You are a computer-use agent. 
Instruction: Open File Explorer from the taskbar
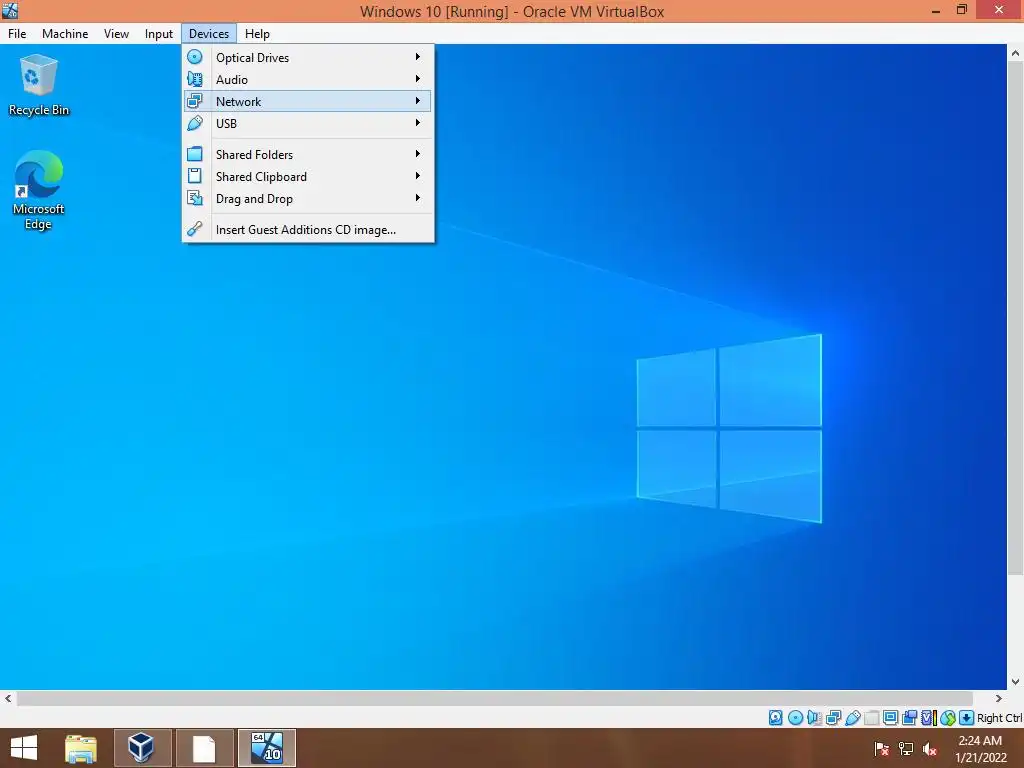pos(81,748)
